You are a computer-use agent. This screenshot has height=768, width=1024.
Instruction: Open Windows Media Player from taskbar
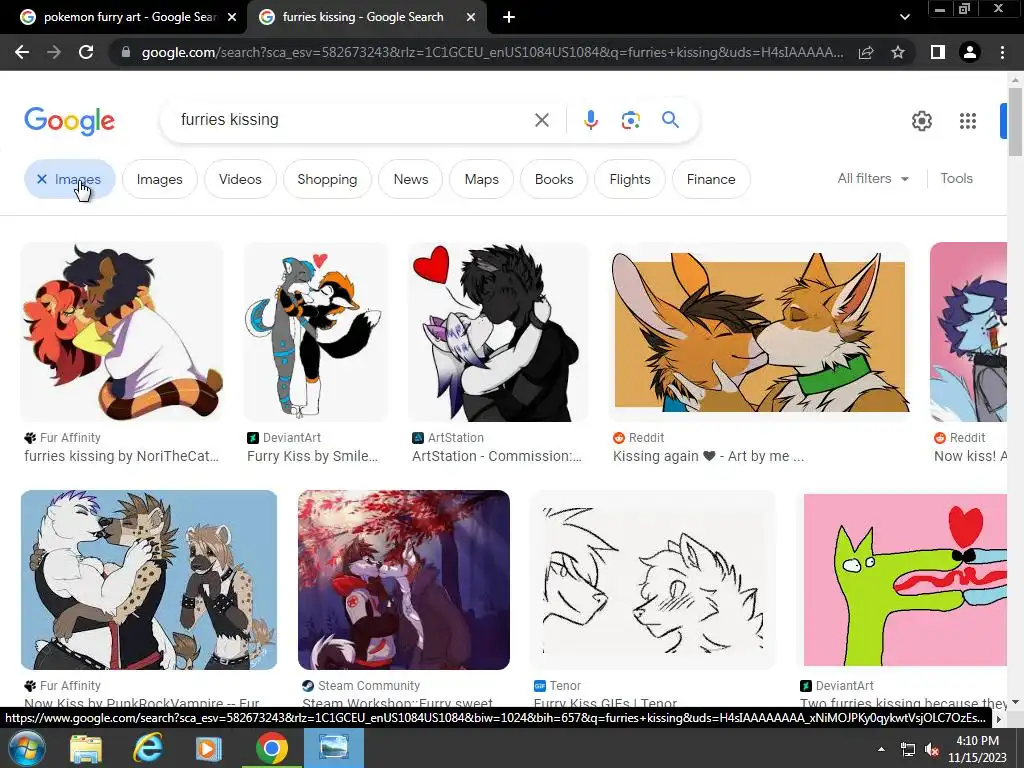(x=208, y=748)
